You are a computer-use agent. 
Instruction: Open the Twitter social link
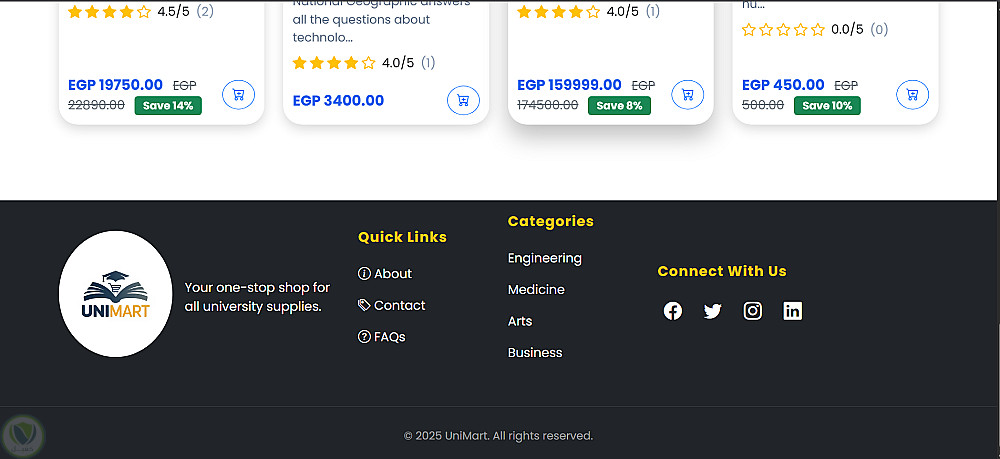click(x=712, y=311)
